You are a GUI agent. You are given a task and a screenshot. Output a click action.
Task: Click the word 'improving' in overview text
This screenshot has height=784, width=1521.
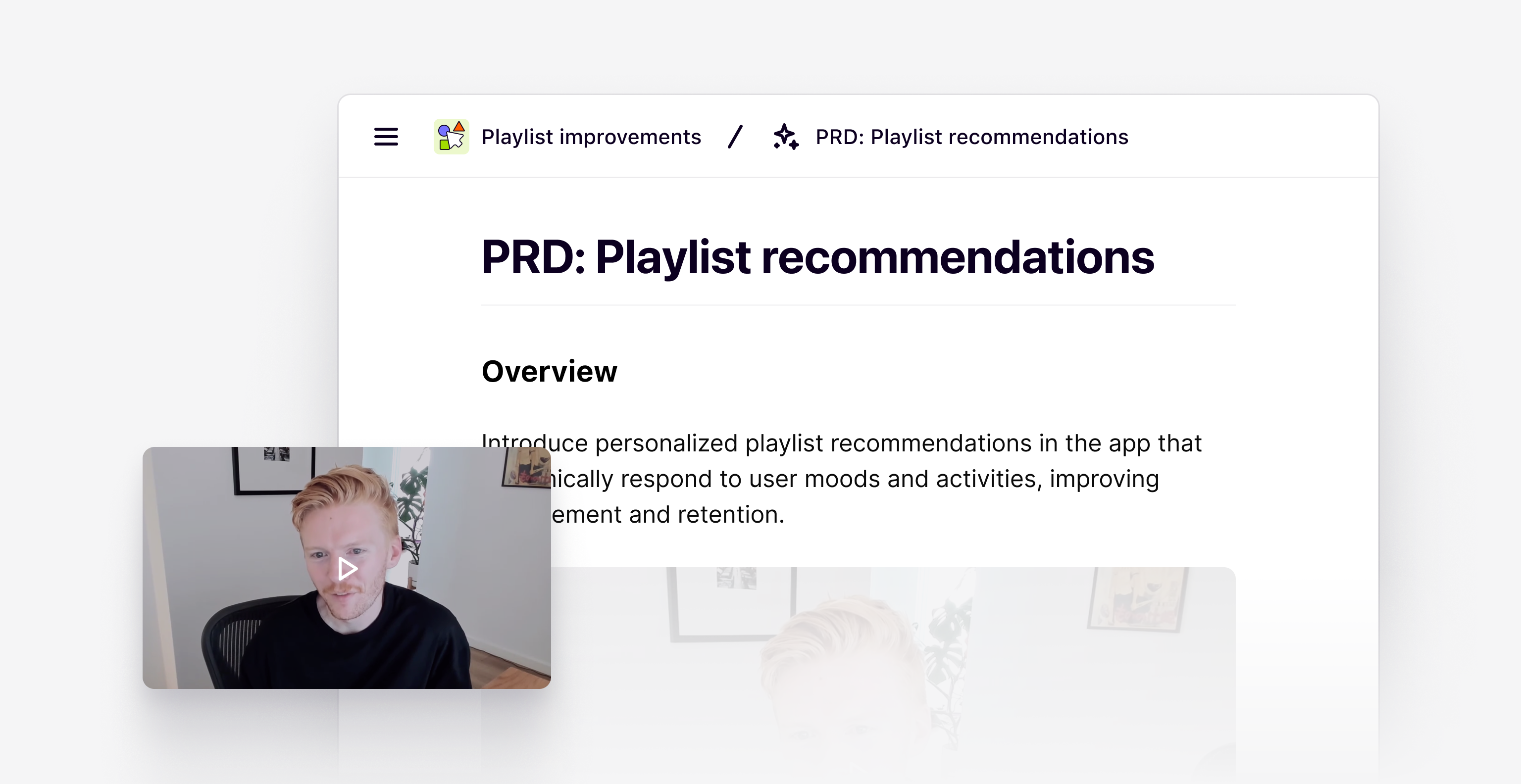1104,479
